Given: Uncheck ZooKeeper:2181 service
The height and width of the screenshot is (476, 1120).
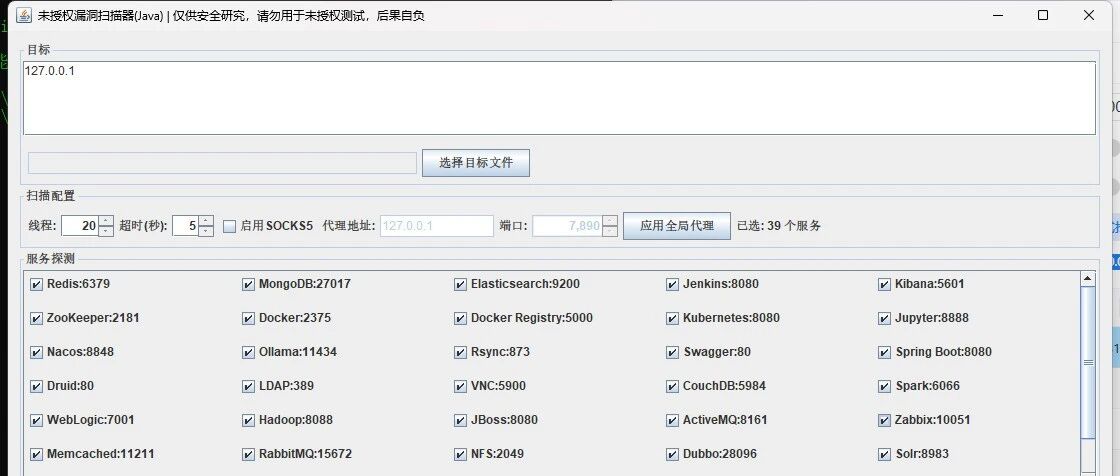Looking at the screenshot, I should [x=36, y=318].
